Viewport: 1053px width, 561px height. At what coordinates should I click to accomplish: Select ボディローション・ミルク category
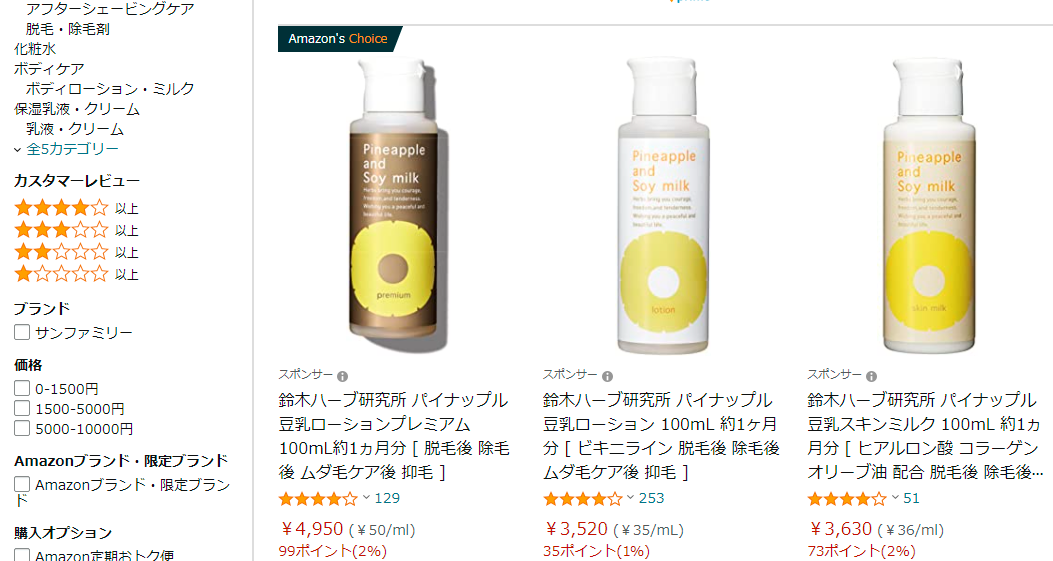point(110,89)
